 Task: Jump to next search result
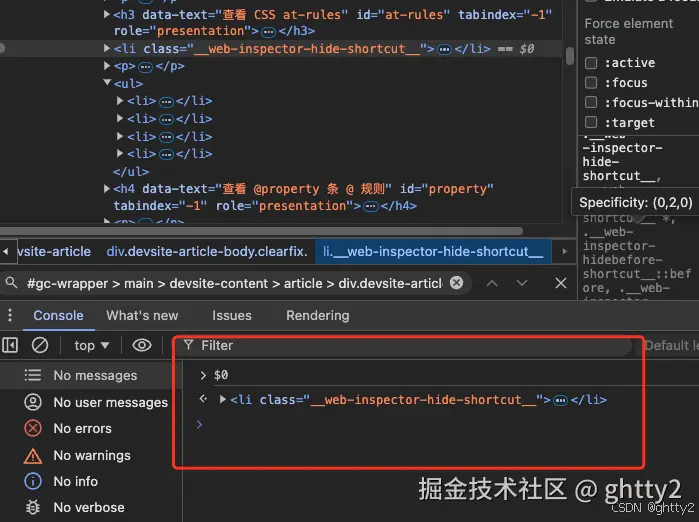point(522,283)
